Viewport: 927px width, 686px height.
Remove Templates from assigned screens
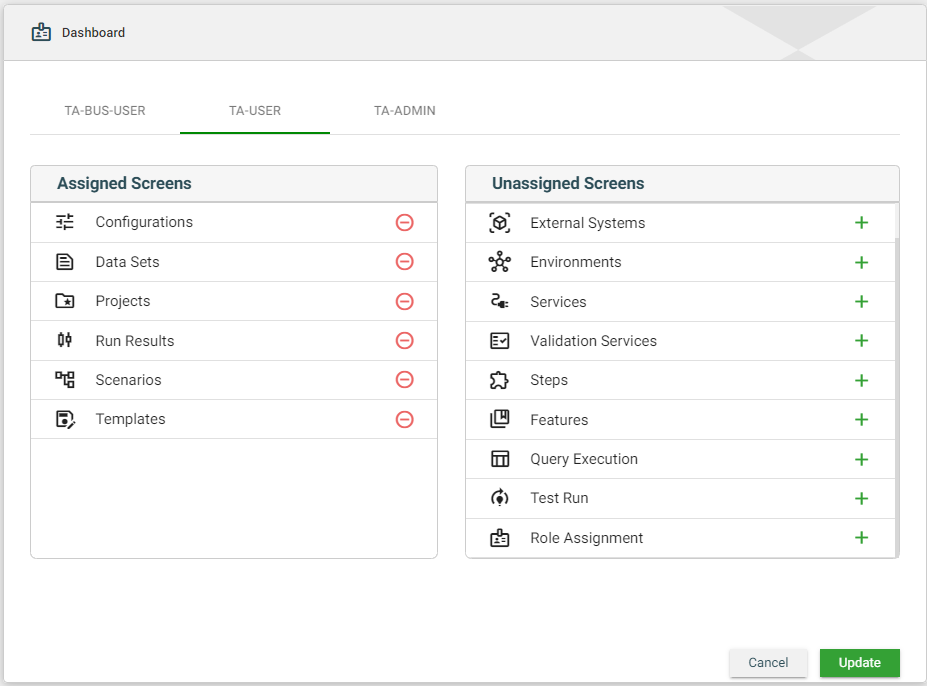point(404,419)
